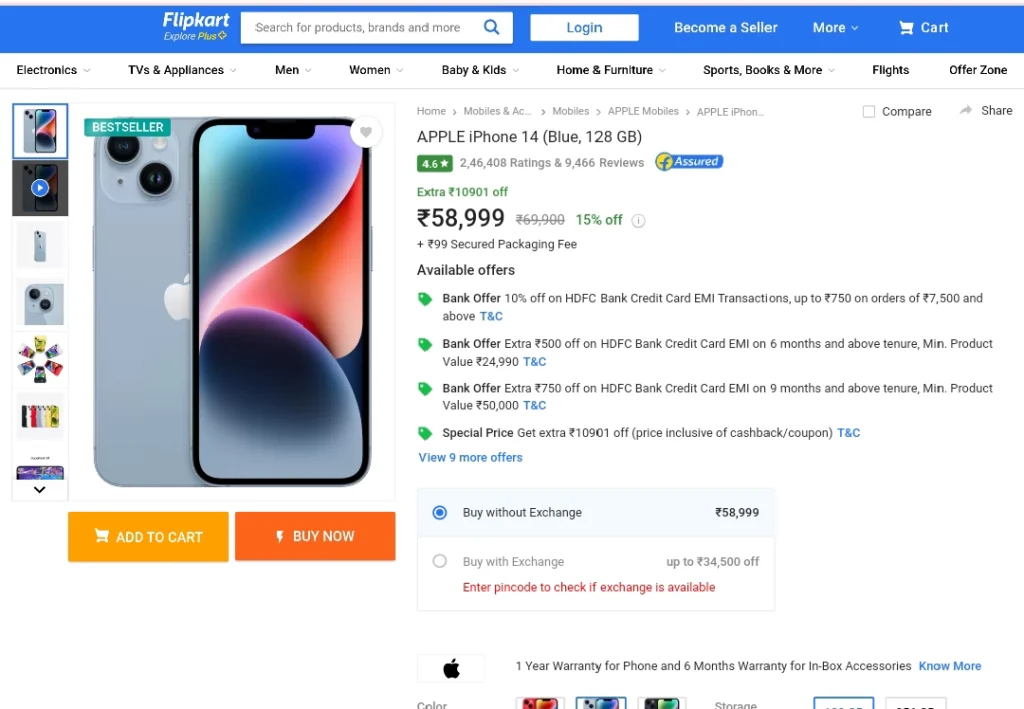Play the product video thumbnail
The height and width of the screenshot is (709, 1024).
pyautogui.click(x=40, y=188)
